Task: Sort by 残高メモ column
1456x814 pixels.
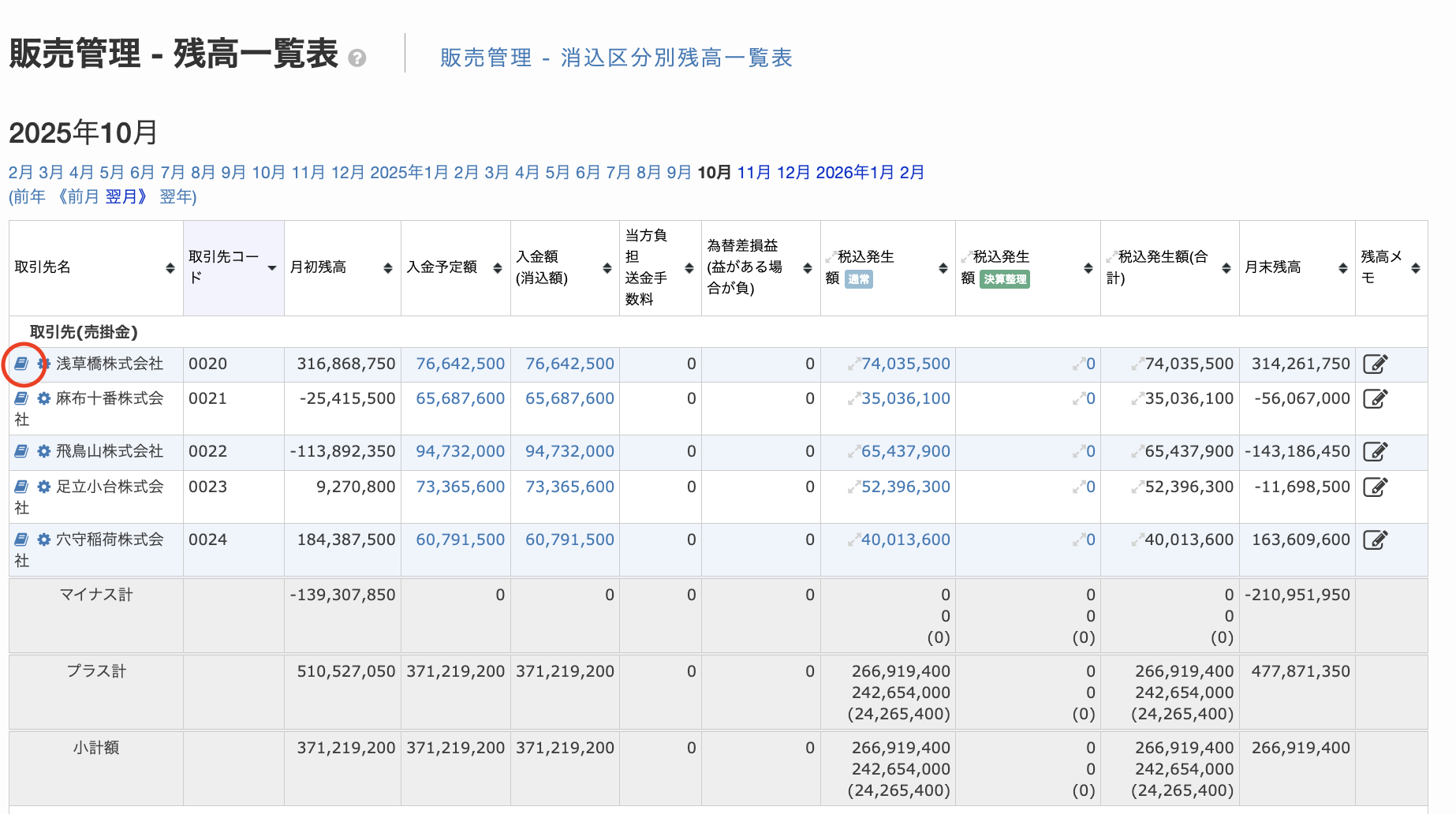Action: pos(1415,268)
